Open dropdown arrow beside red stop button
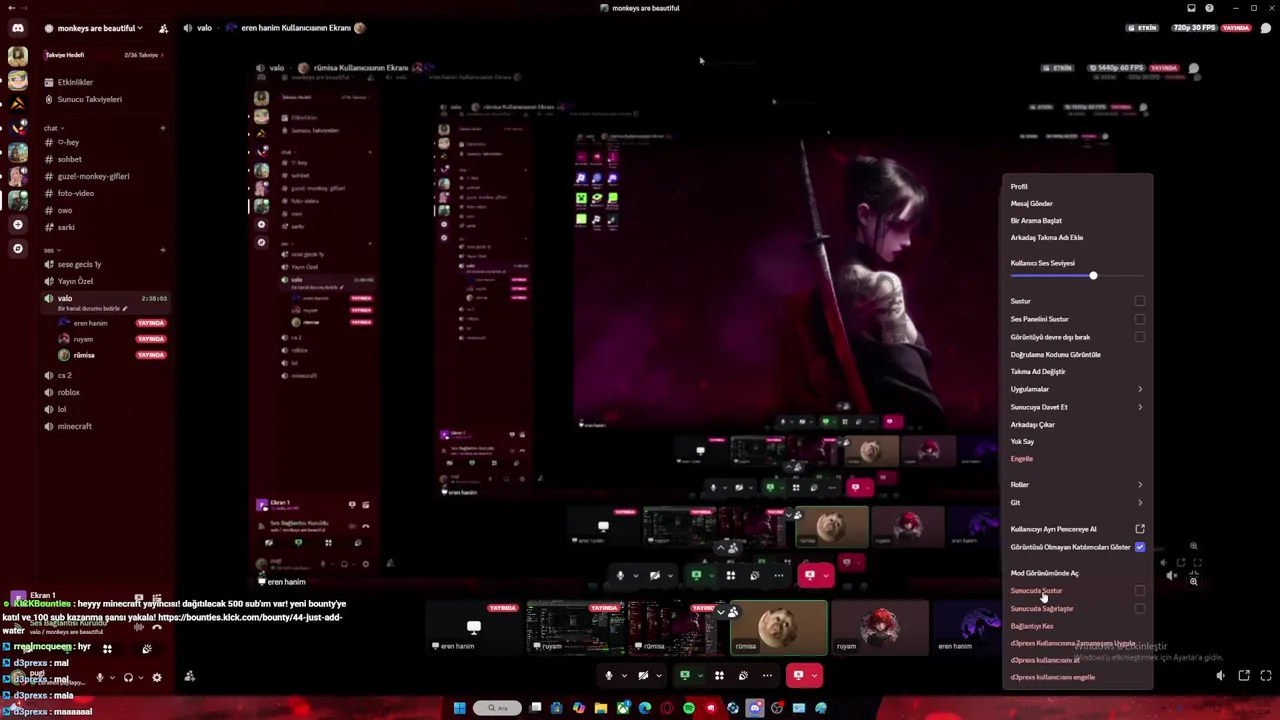 [815, 676]
